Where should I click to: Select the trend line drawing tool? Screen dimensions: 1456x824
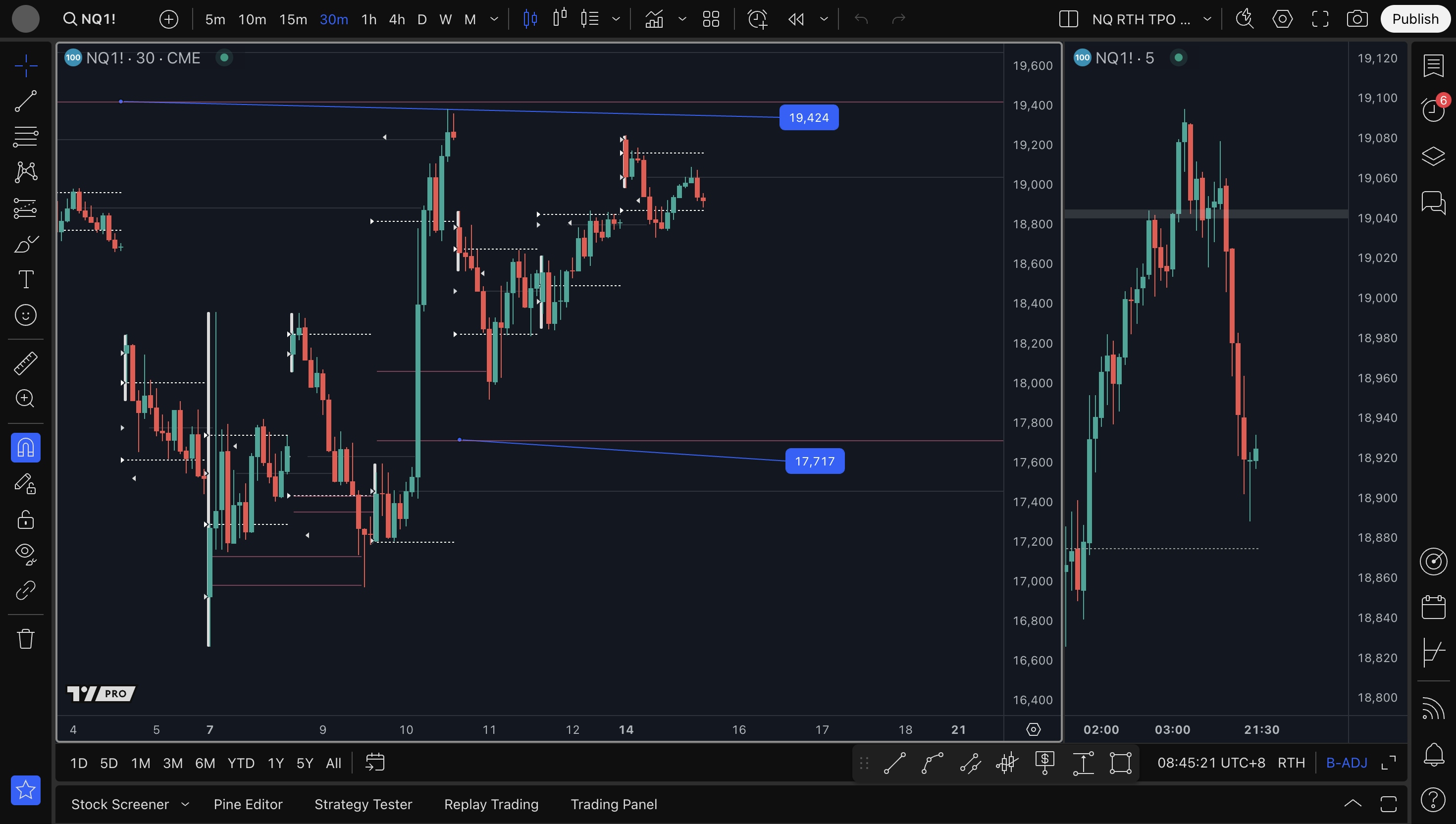(x=25, y=102)
